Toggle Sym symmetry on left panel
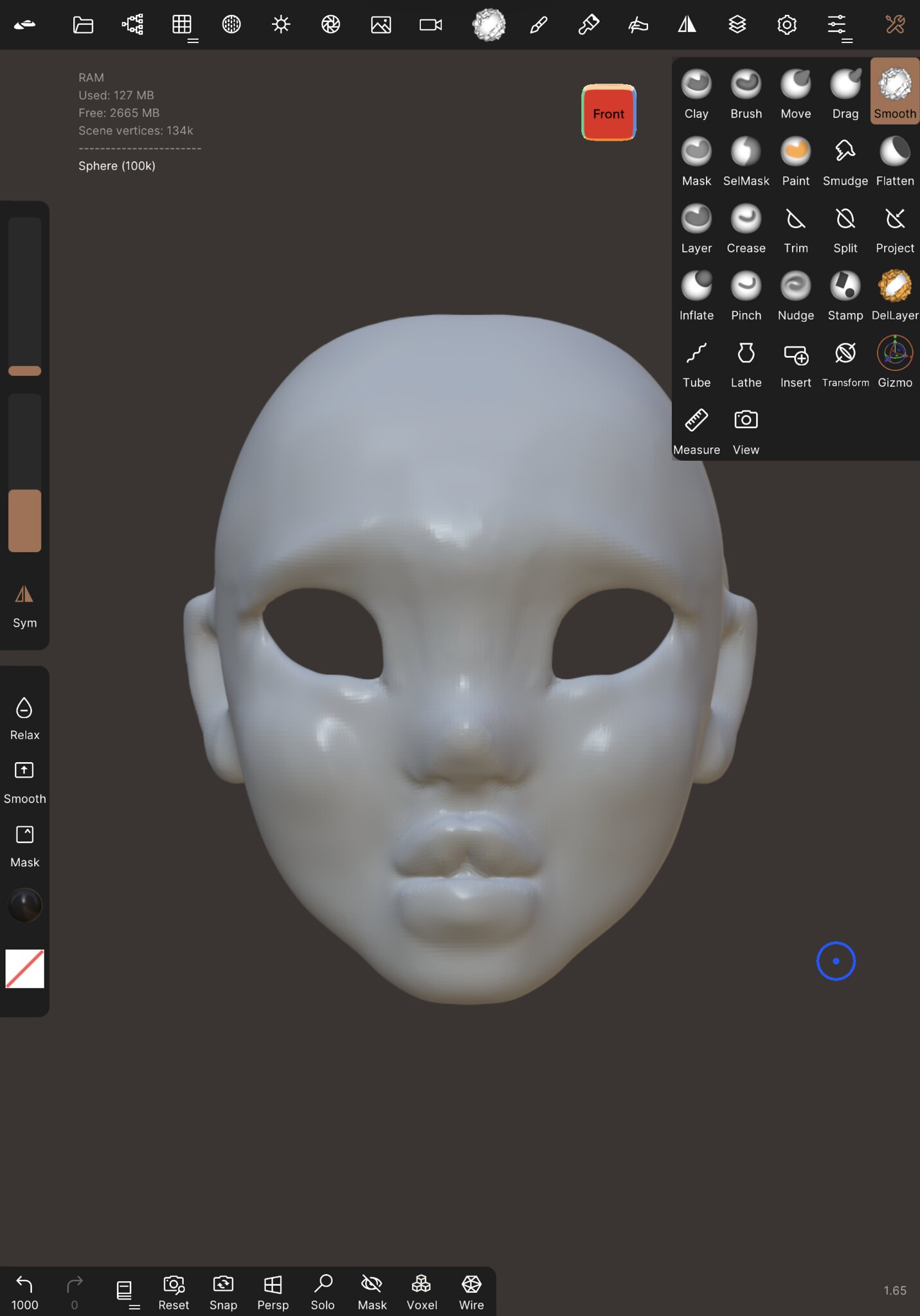 pyautogui.click(x=24, y=606)
